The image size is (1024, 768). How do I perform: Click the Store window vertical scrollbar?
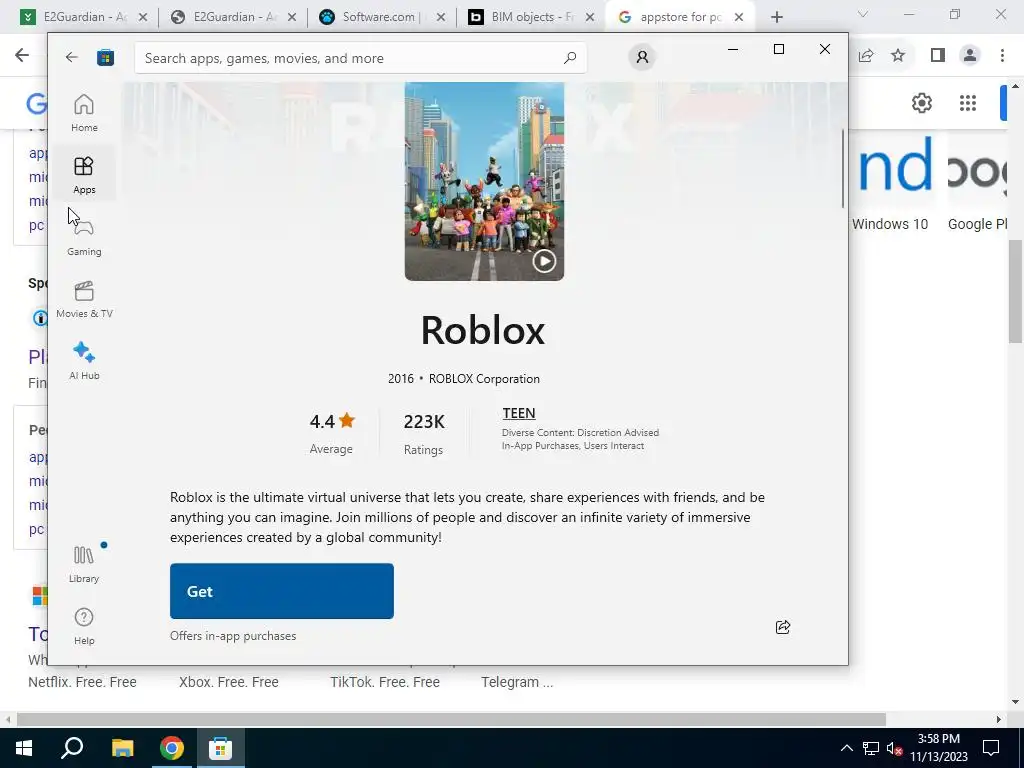pyautogui.click(x=842, y=168)
